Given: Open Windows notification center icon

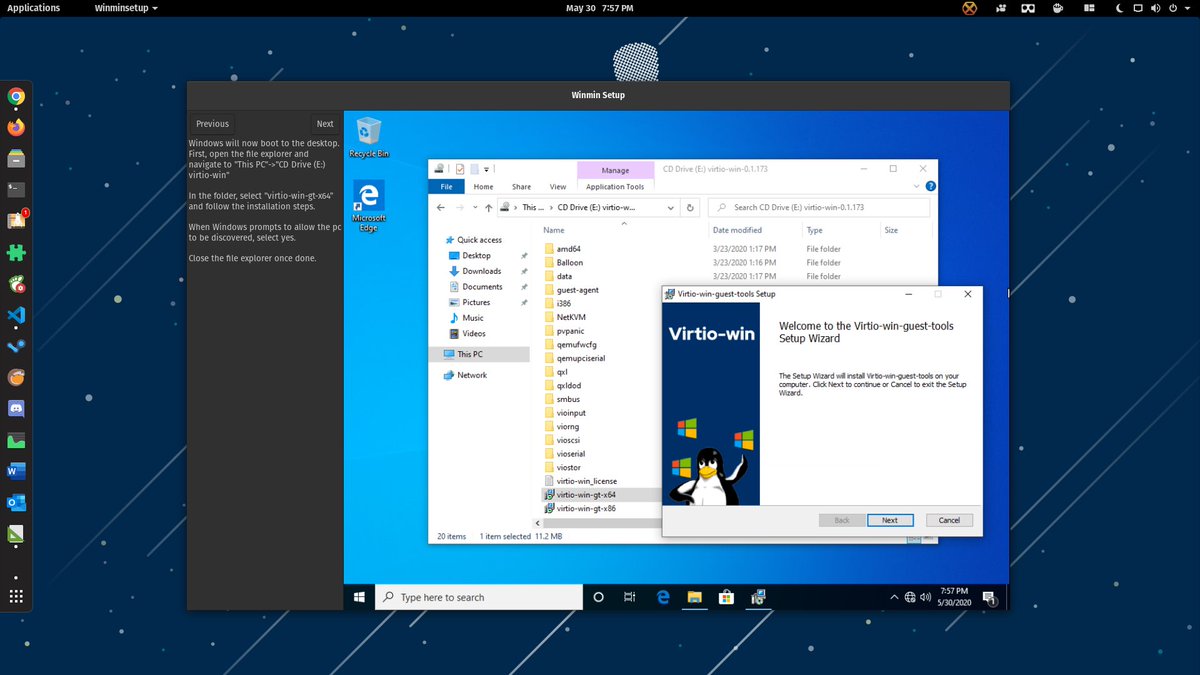Looking at the screenshot, I should (991, 598).
